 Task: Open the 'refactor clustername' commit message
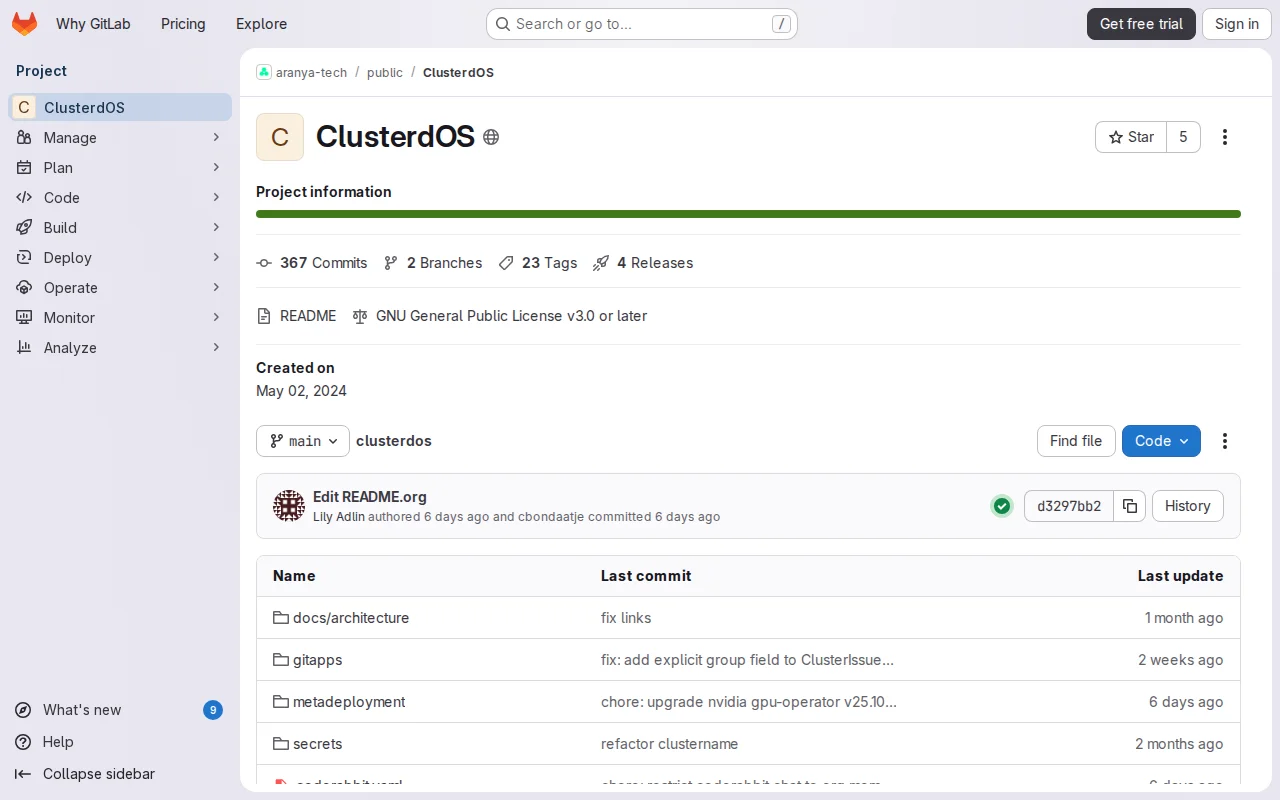pyautogui.click(x=670, y=744)
